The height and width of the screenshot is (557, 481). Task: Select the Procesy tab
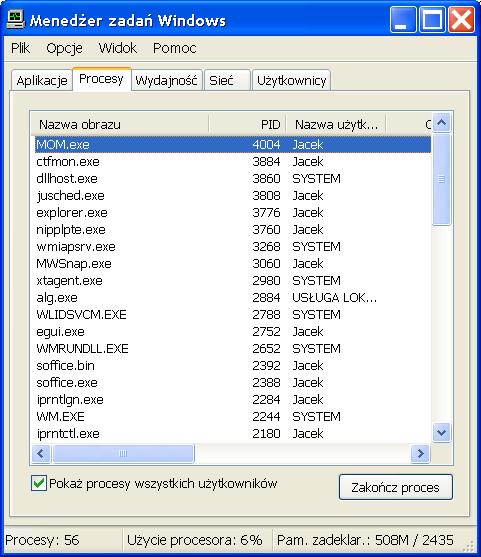[101, 79]
